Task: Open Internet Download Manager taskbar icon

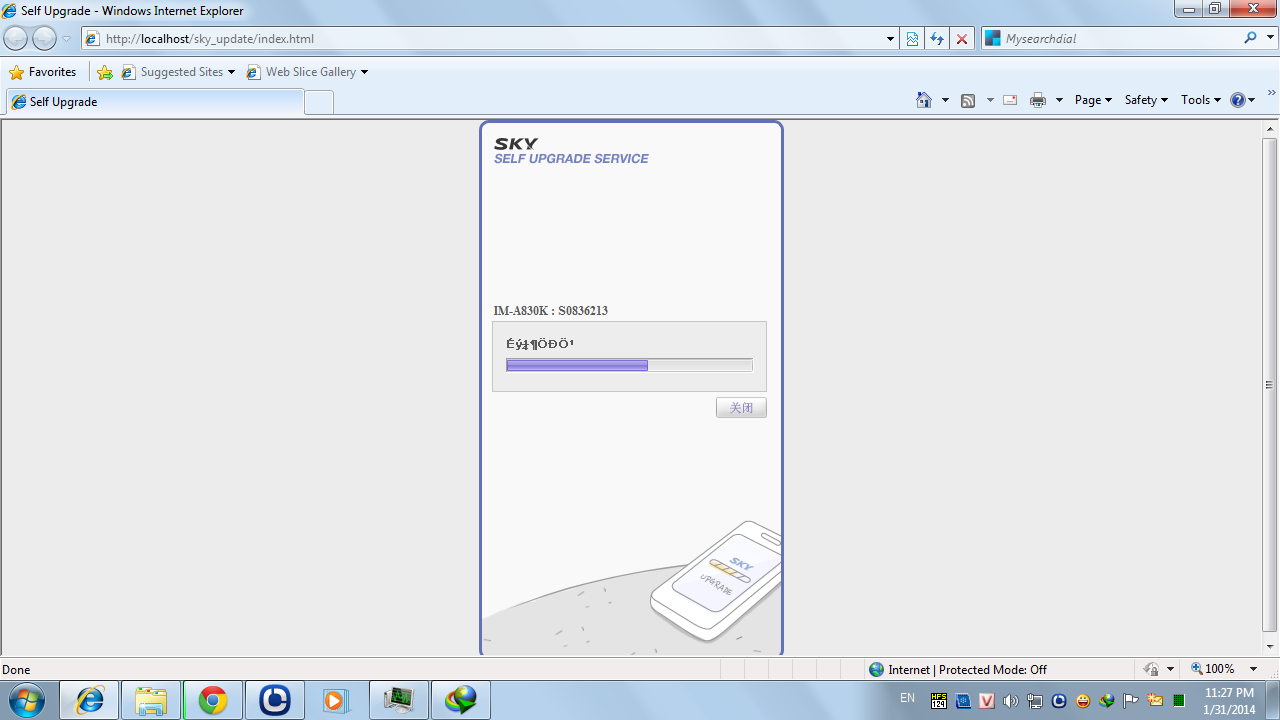Action: tap(461, 700)
